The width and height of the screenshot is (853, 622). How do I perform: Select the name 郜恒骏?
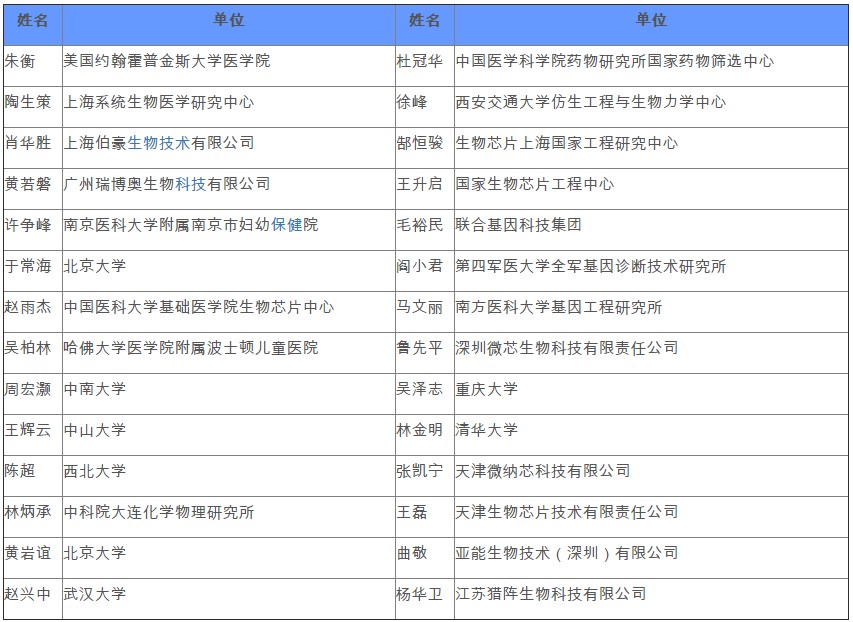tap(419, 143)
